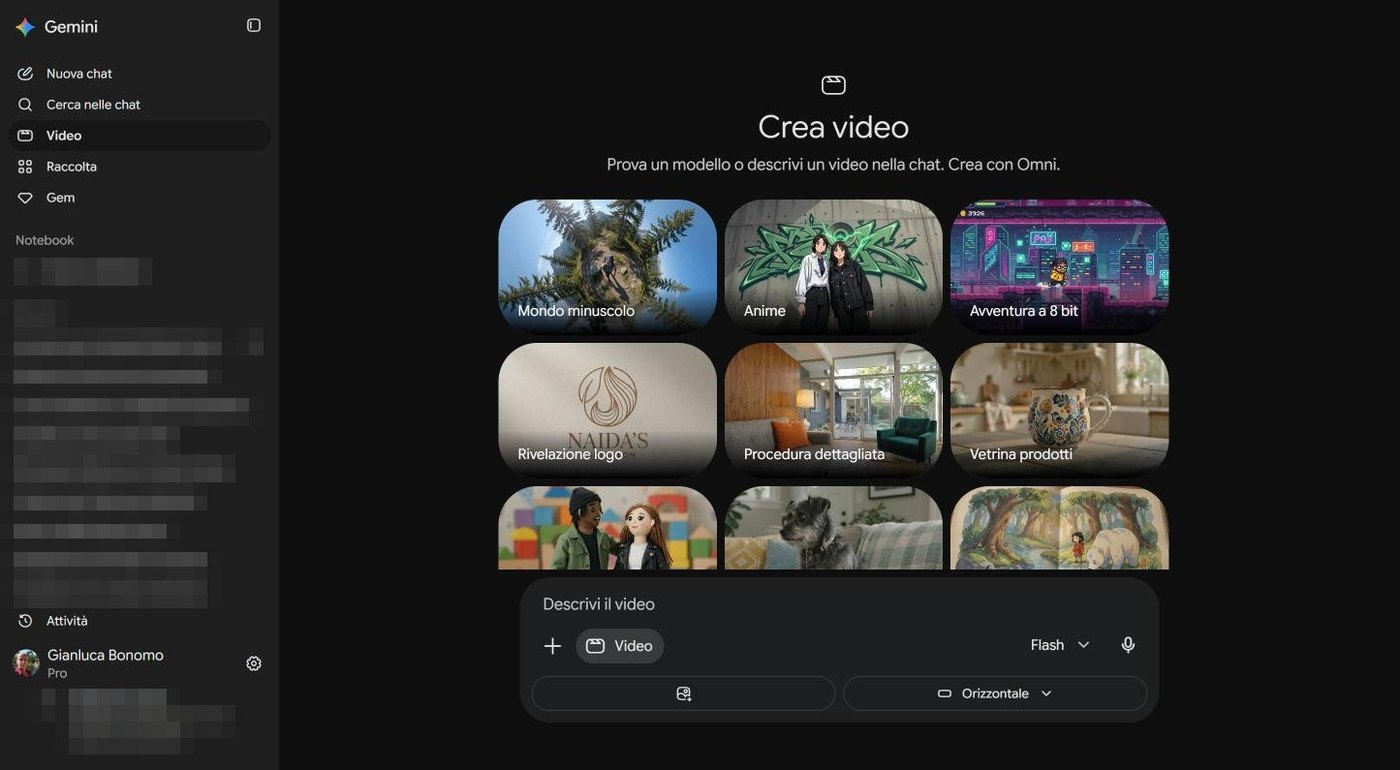Select the storybook forest illustration template
Image resolution: width=1400 pixels, height=770 pixels.
click(x=1059, y=528)
